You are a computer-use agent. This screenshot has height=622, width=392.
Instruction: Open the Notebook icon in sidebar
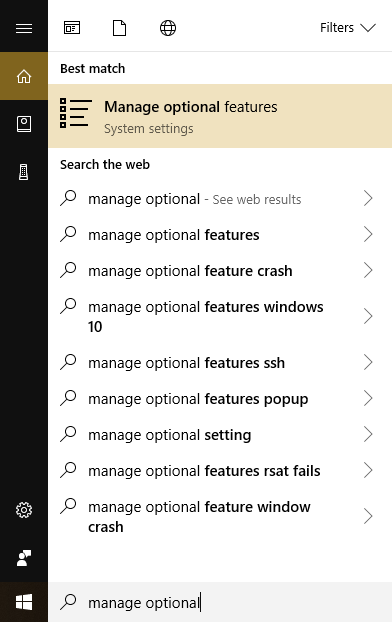[24, 124]
